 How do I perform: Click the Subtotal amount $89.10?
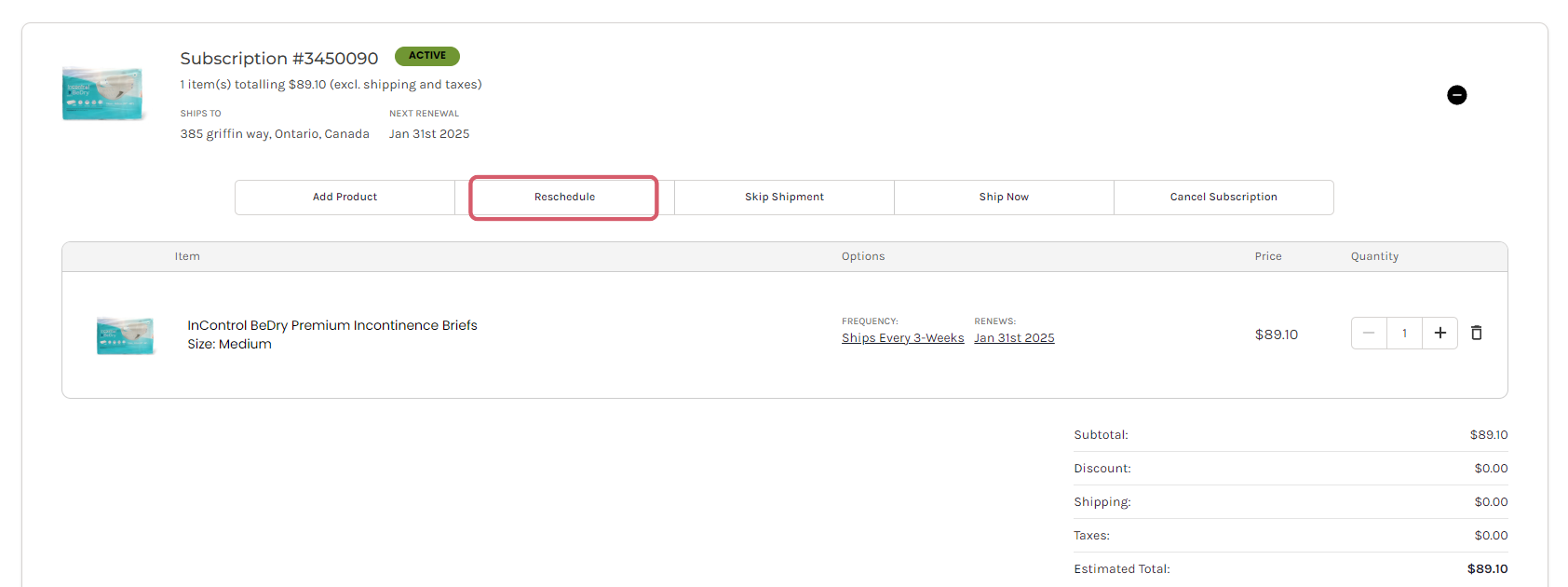coord(1489,435)
